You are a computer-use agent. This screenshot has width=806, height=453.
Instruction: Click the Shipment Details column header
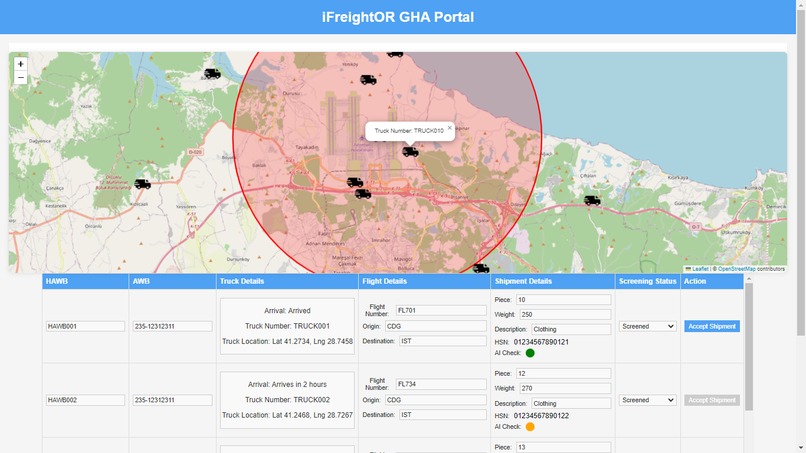pyautogui.click(x=553, y=281)
